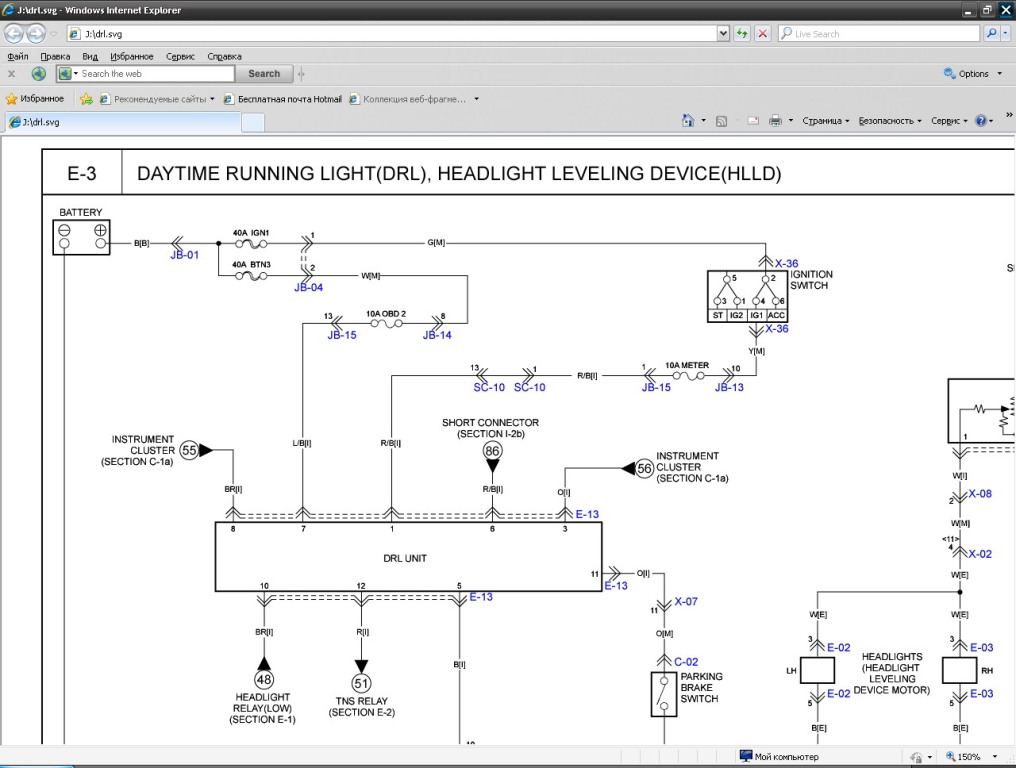Viewport: 1016px width, 768px height.
Task: Open the Сервис menu in menu bar
Action: pos(180,57)
